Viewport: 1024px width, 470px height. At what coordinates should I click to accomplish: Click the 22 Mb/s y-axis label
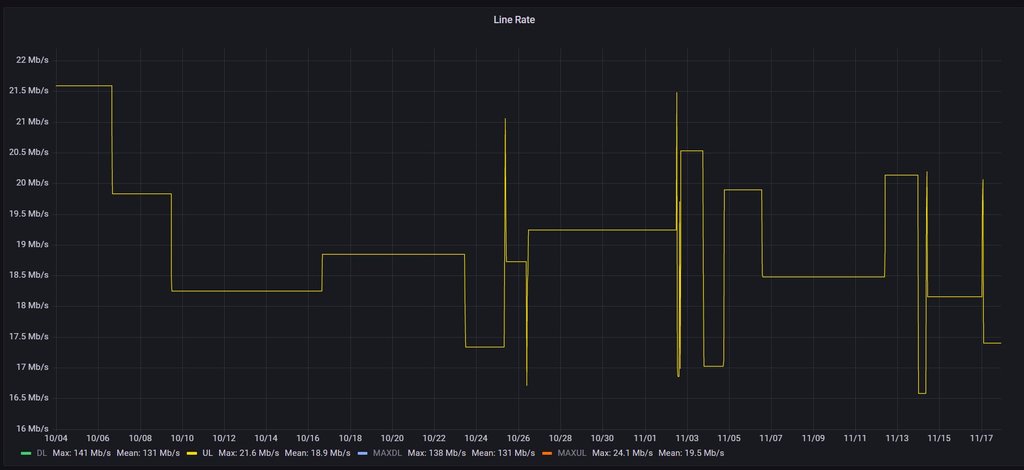32,60
